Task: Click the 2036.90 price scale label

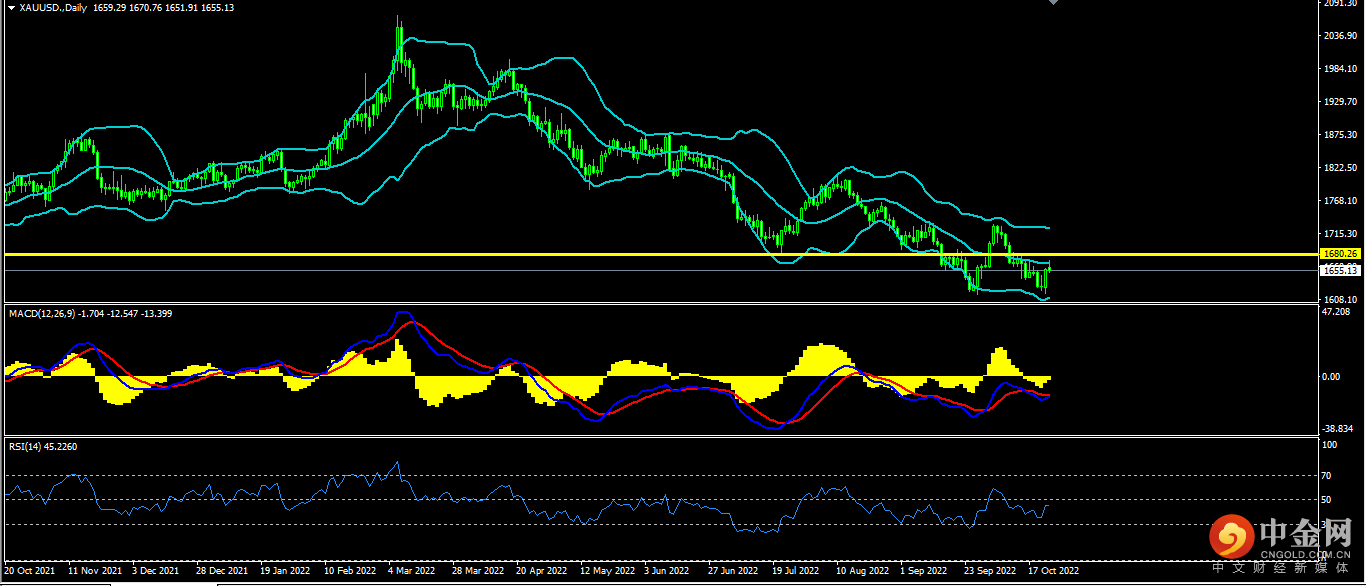Action: (x=1338, y=36)
